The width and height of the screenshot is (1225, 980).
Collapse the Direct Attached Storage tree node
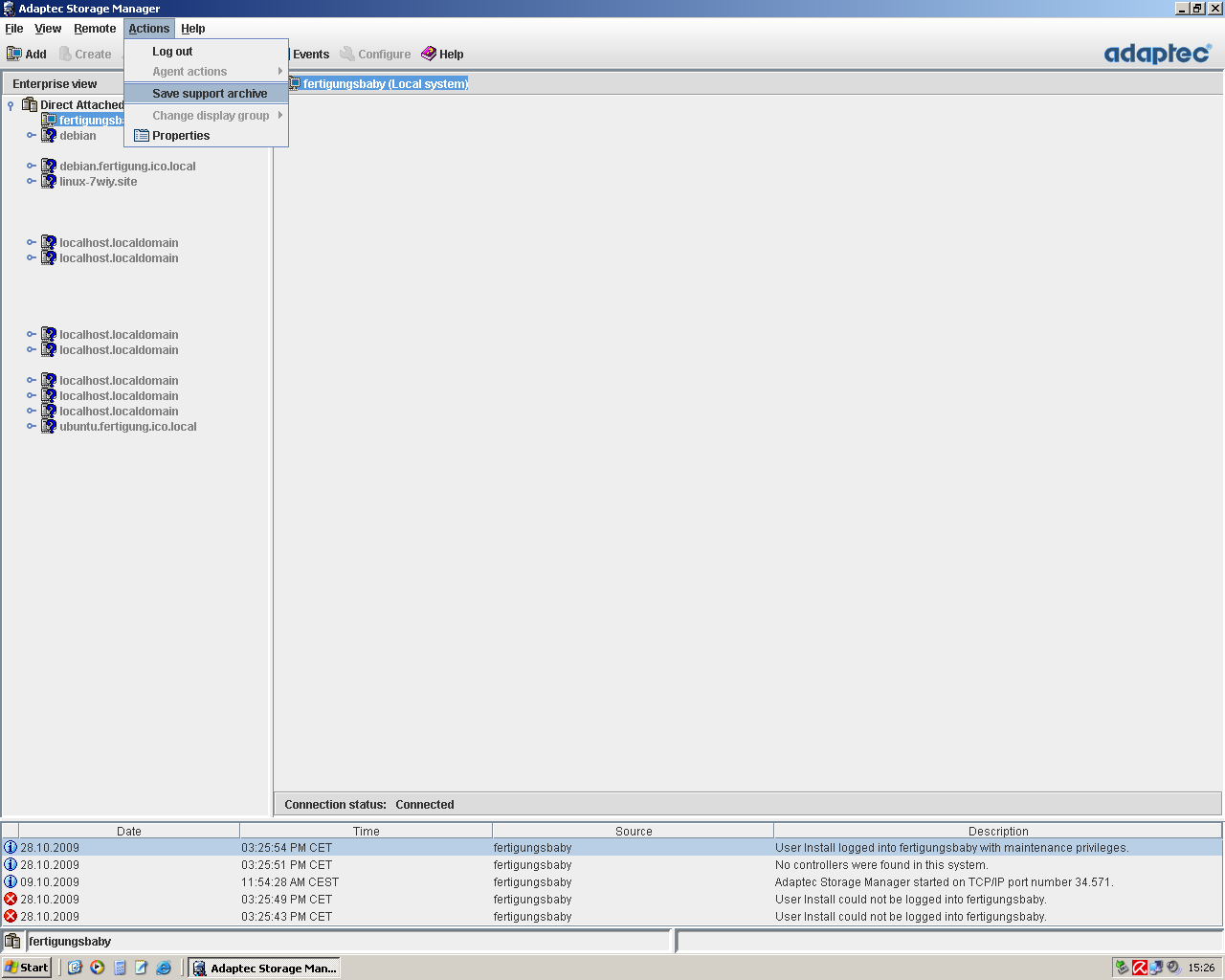[x=11, y=105]
